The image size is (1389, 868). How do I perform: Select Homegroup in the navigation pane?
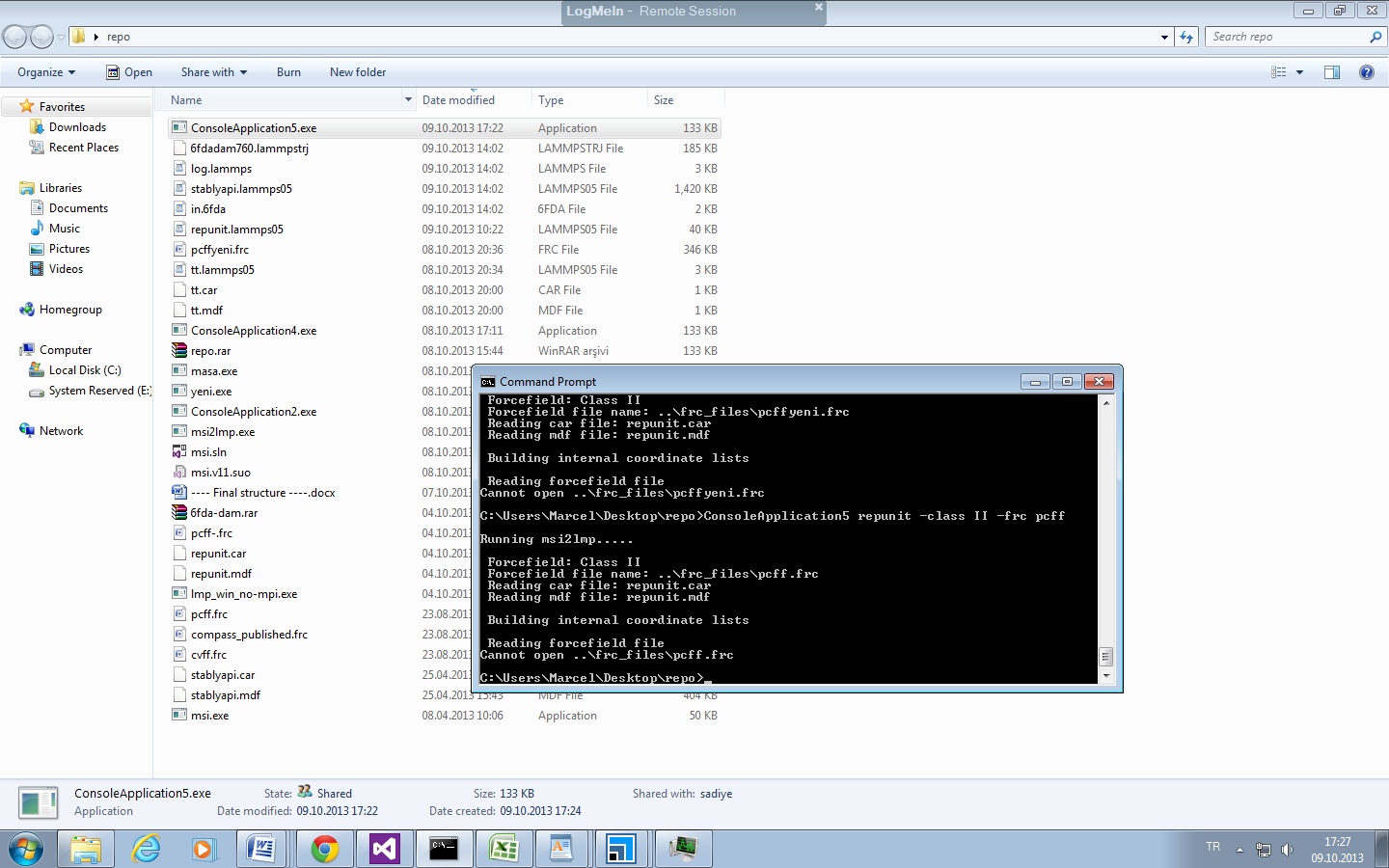(69, 310)
